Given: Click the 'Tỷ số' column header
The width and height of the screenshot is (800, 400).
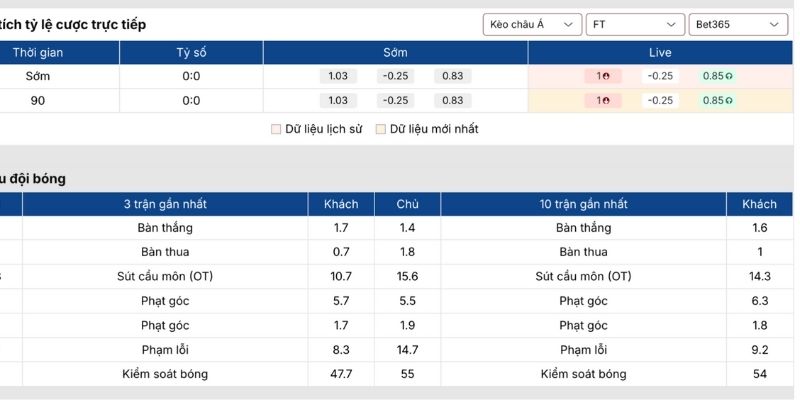Looking at the screenshot, I should [x=191, y=53].
